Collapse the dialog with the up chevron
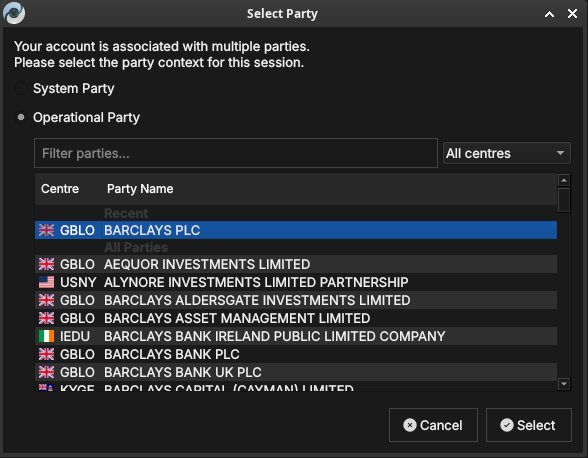 point(549,14)
